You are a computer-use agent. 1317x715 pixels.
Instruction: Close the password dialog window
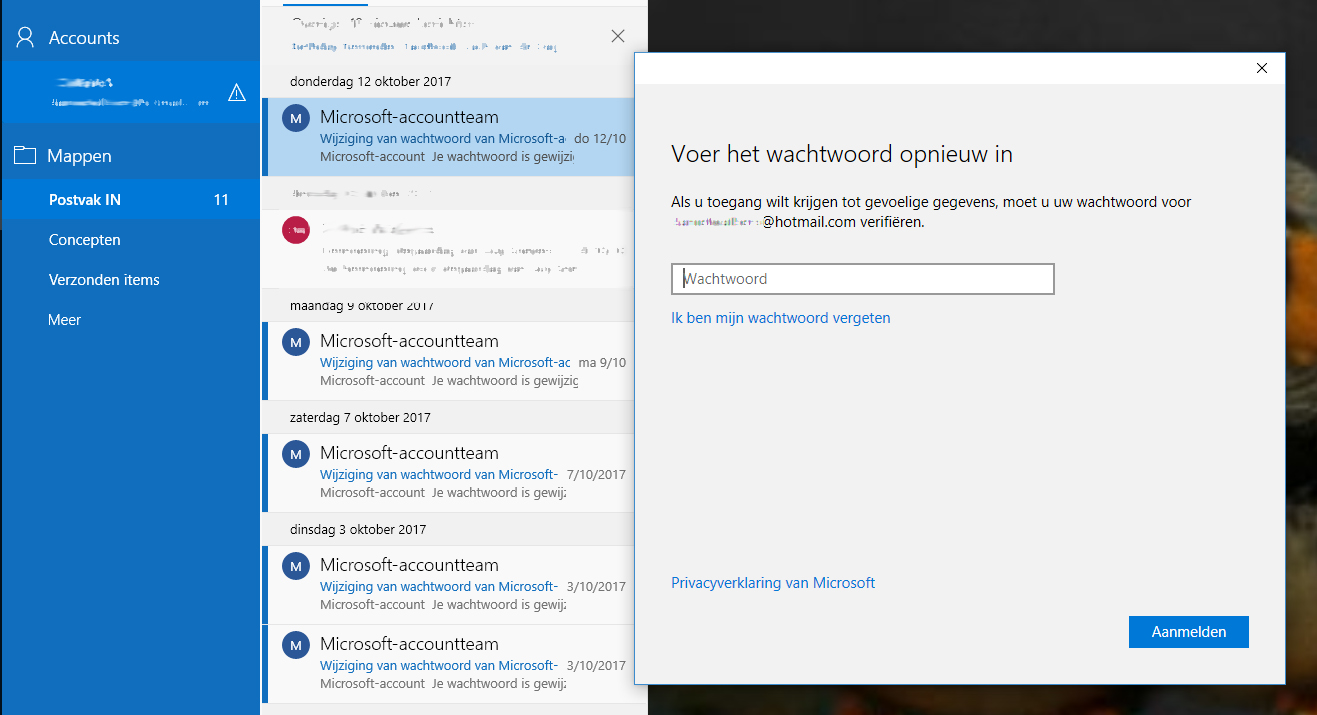coord(1262,68)
